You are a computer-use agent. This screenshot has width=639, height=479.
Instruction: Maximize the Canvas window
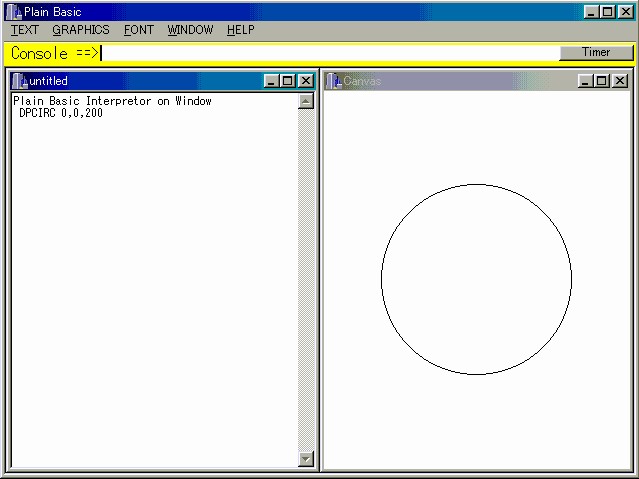[x=602, y=81]
